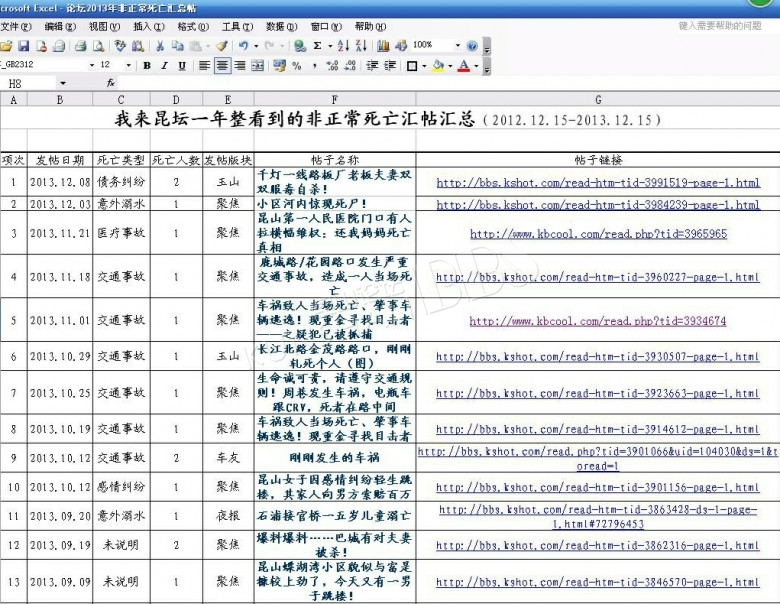Open the AutoSum functions dropdown arrow
780x604 pixels.
coord(330,46)
